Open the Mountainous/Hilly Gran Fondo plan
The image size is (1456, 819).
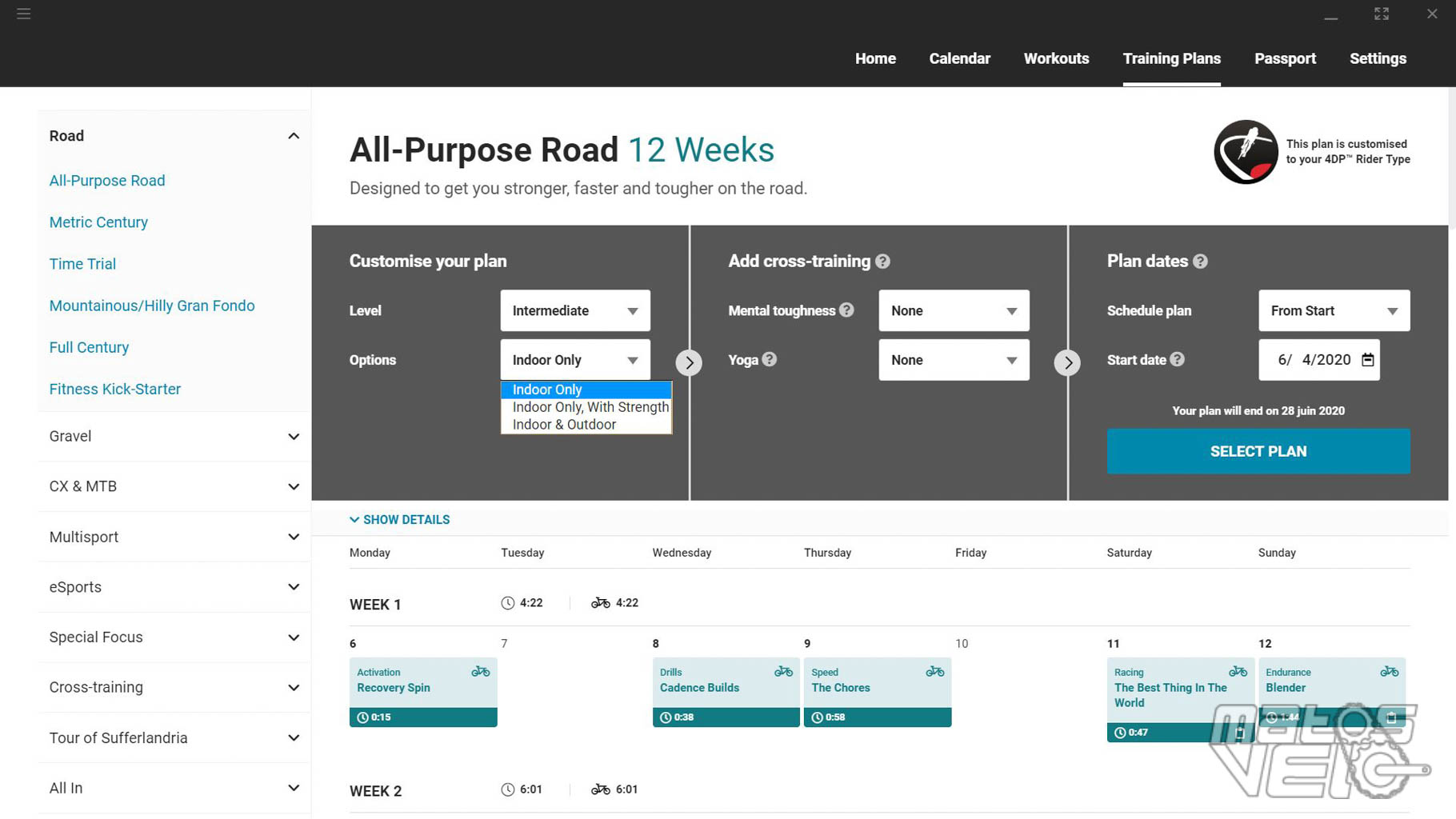[152, 306]
